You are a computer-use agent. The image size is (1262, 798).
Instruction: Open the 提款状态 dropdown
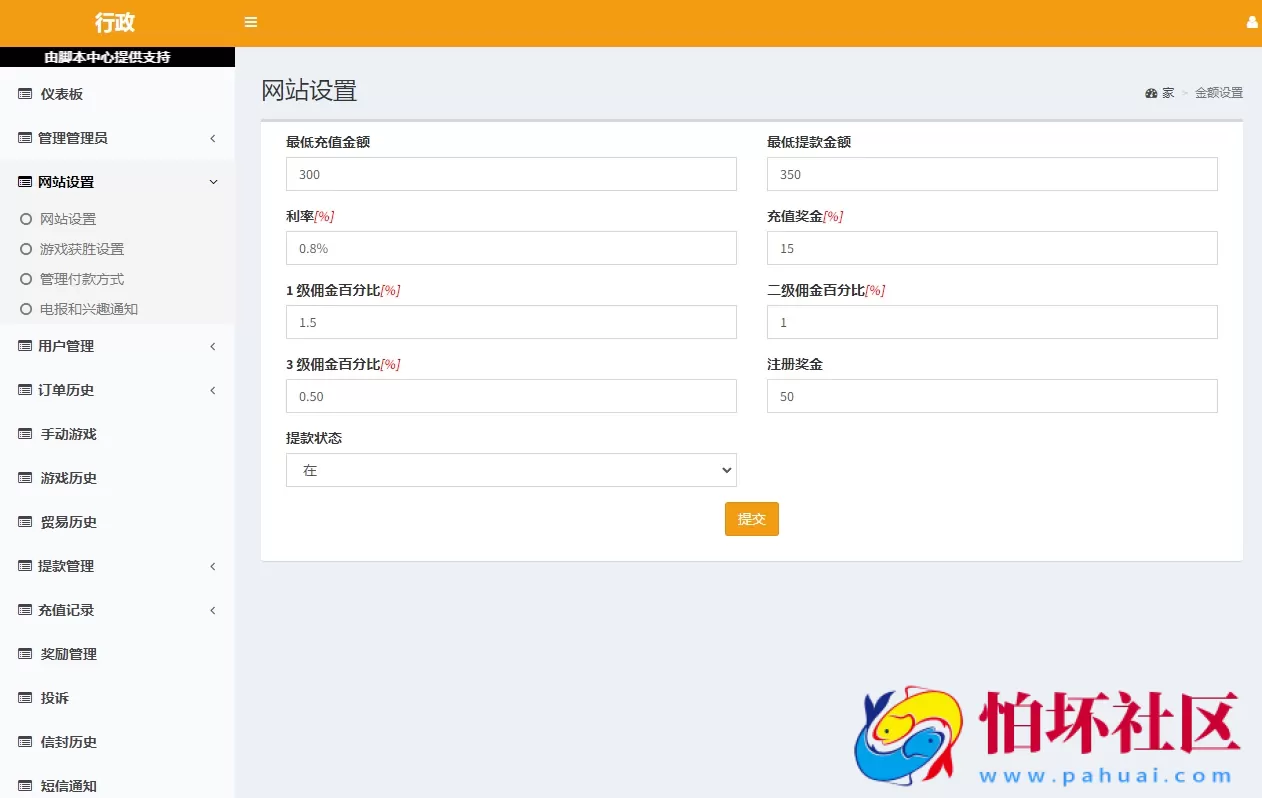pyautogui.click(x=511, y=470)
